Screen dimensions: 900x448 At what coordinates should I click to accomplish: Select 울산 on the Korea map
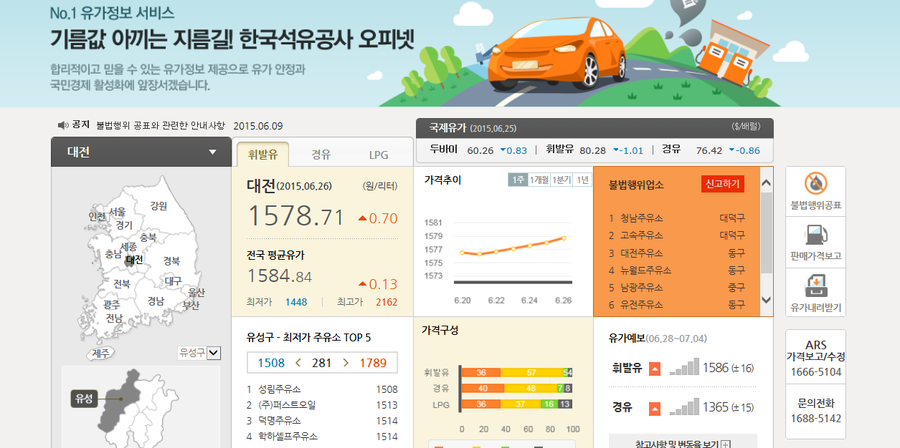[196, 293]
